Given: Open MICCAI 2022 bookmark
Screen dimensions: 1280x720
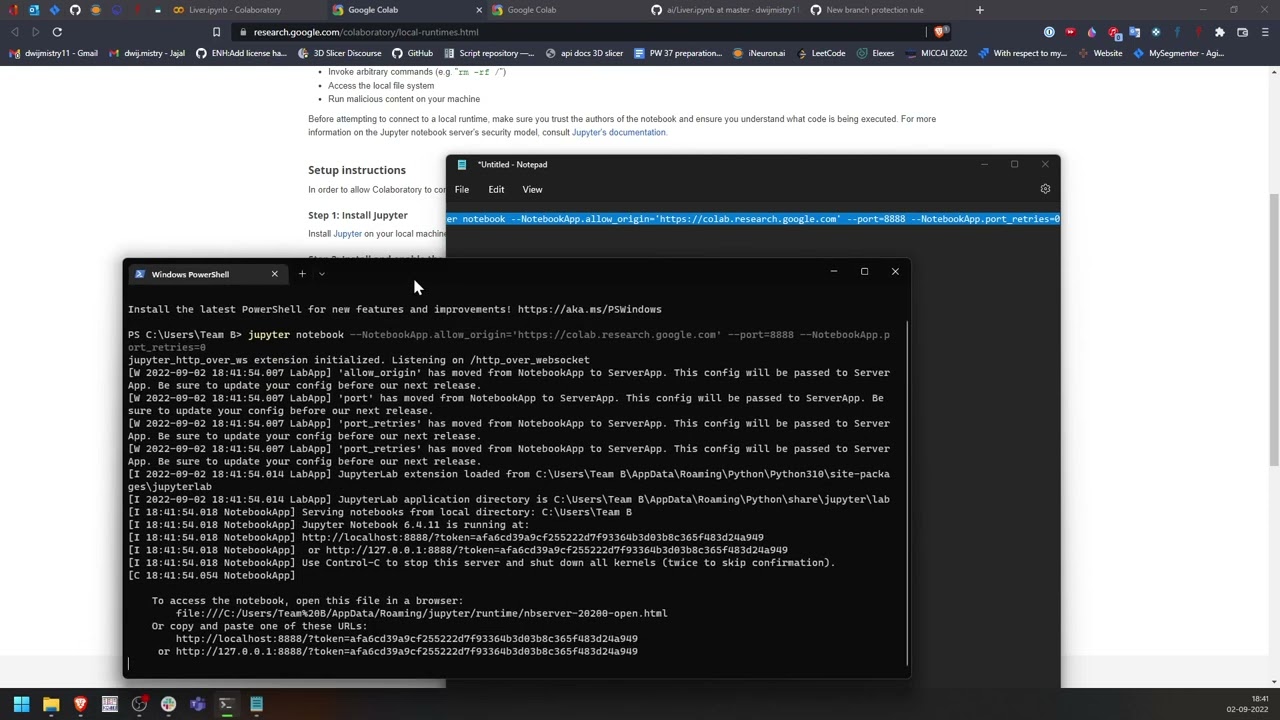Looking at the screenshot, I should (x=937, y=53).
